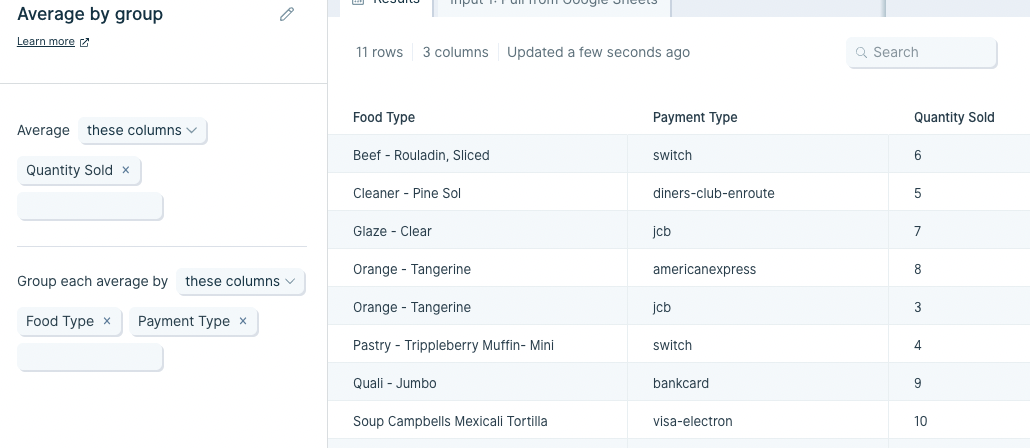Select the visa-electron payment cell
Image resolution: width=1030 pixels, height=448 pixels.
click(x=758, y=422)
